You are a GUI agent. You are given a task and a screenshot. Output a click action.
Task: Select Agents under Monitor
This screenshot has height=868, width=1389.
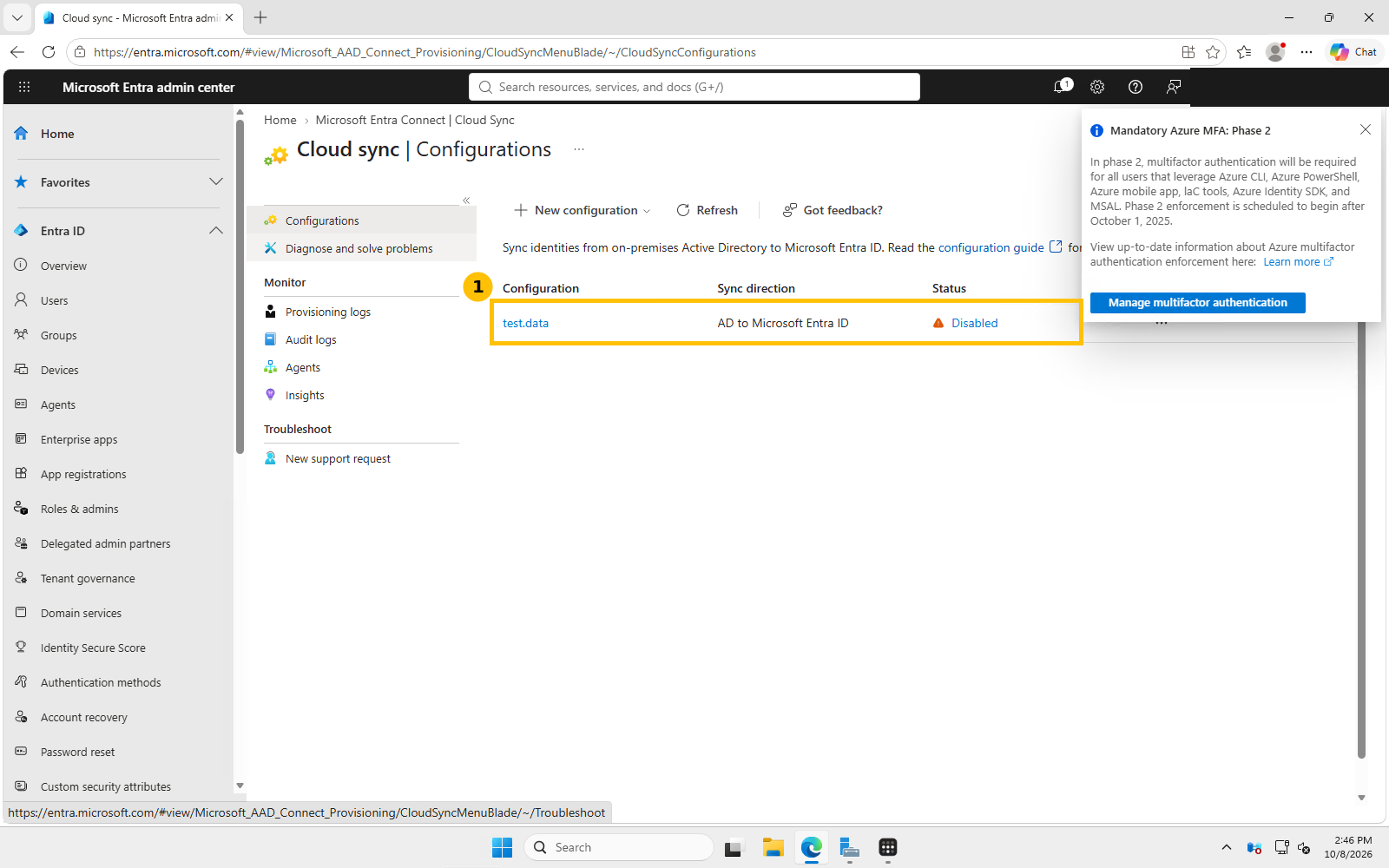pyautogui.click(x=302, y=367)
